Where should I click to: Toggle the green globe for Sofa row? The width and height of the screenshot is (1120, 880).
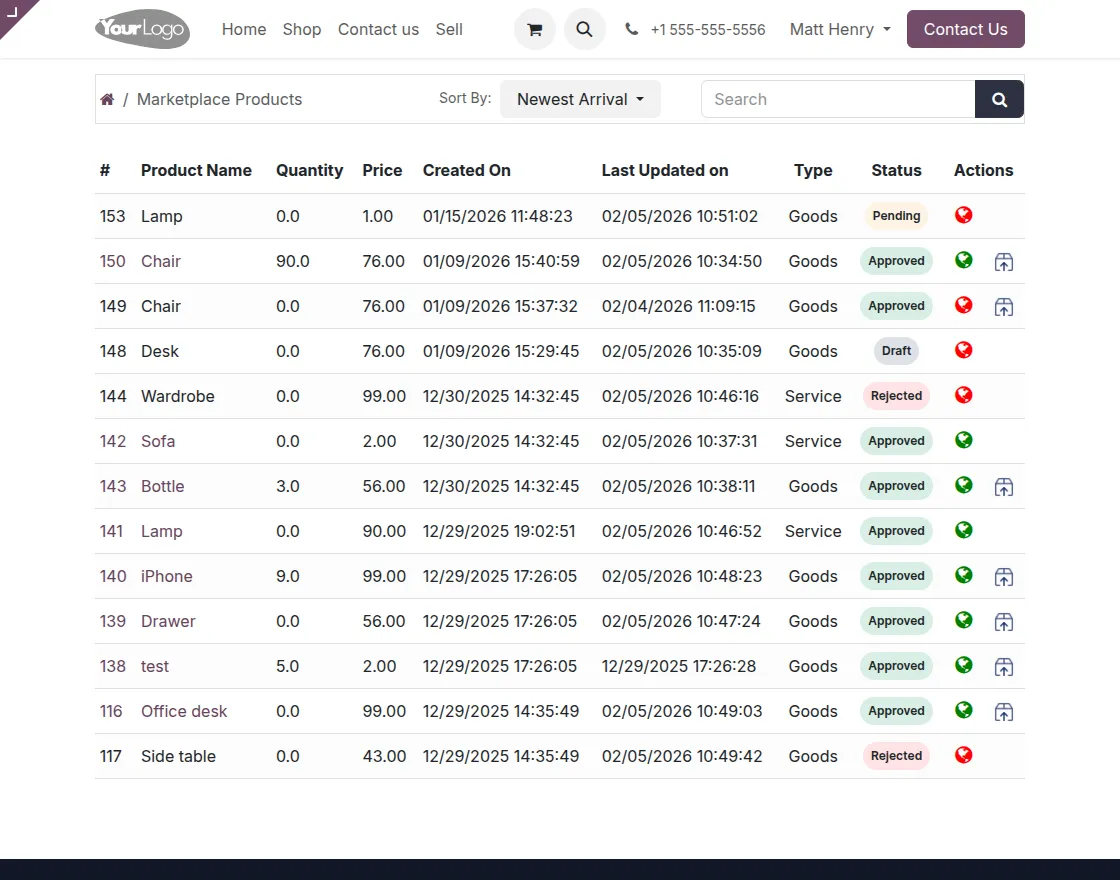coord(964,440)
